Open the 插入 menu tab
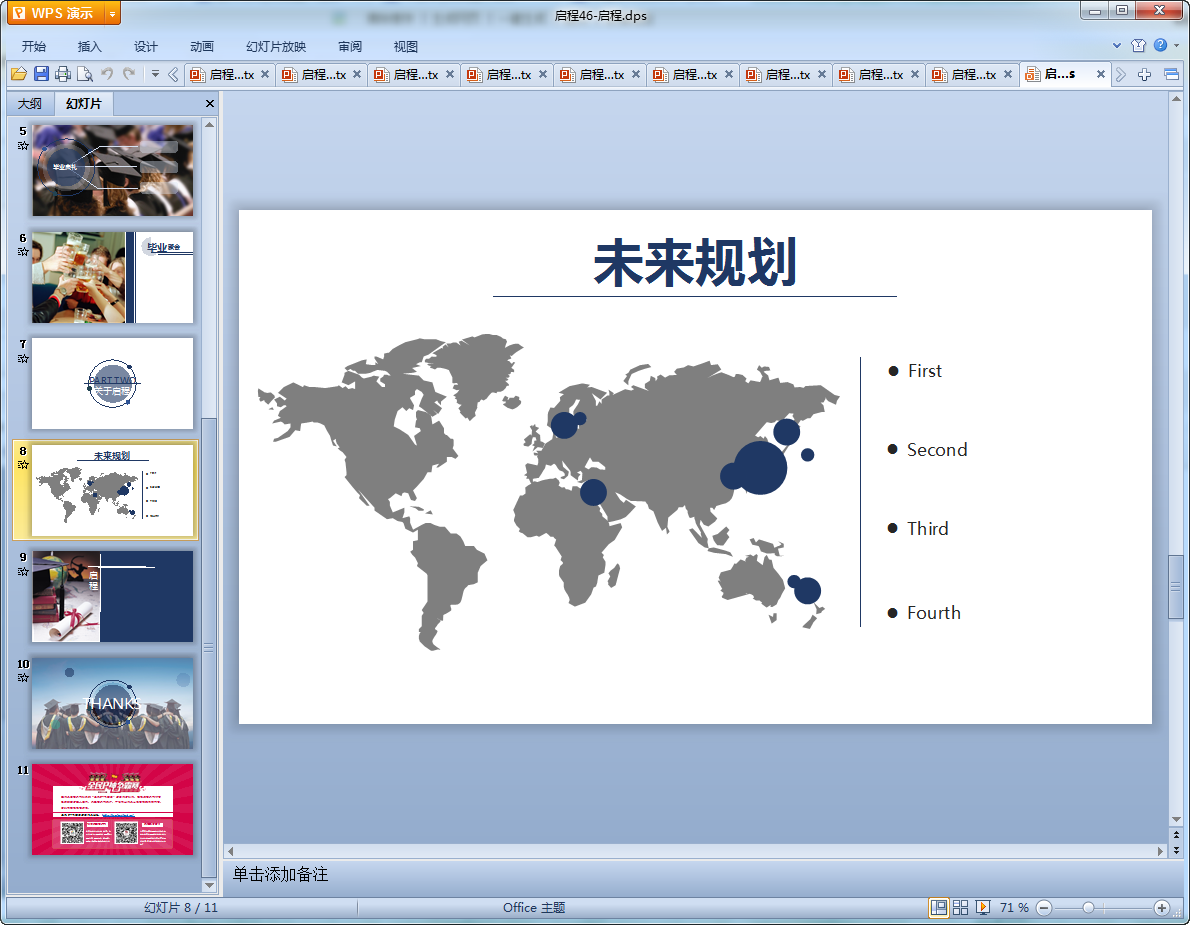Viewport: 1190px width, 925px height. [x=90, y=46]
